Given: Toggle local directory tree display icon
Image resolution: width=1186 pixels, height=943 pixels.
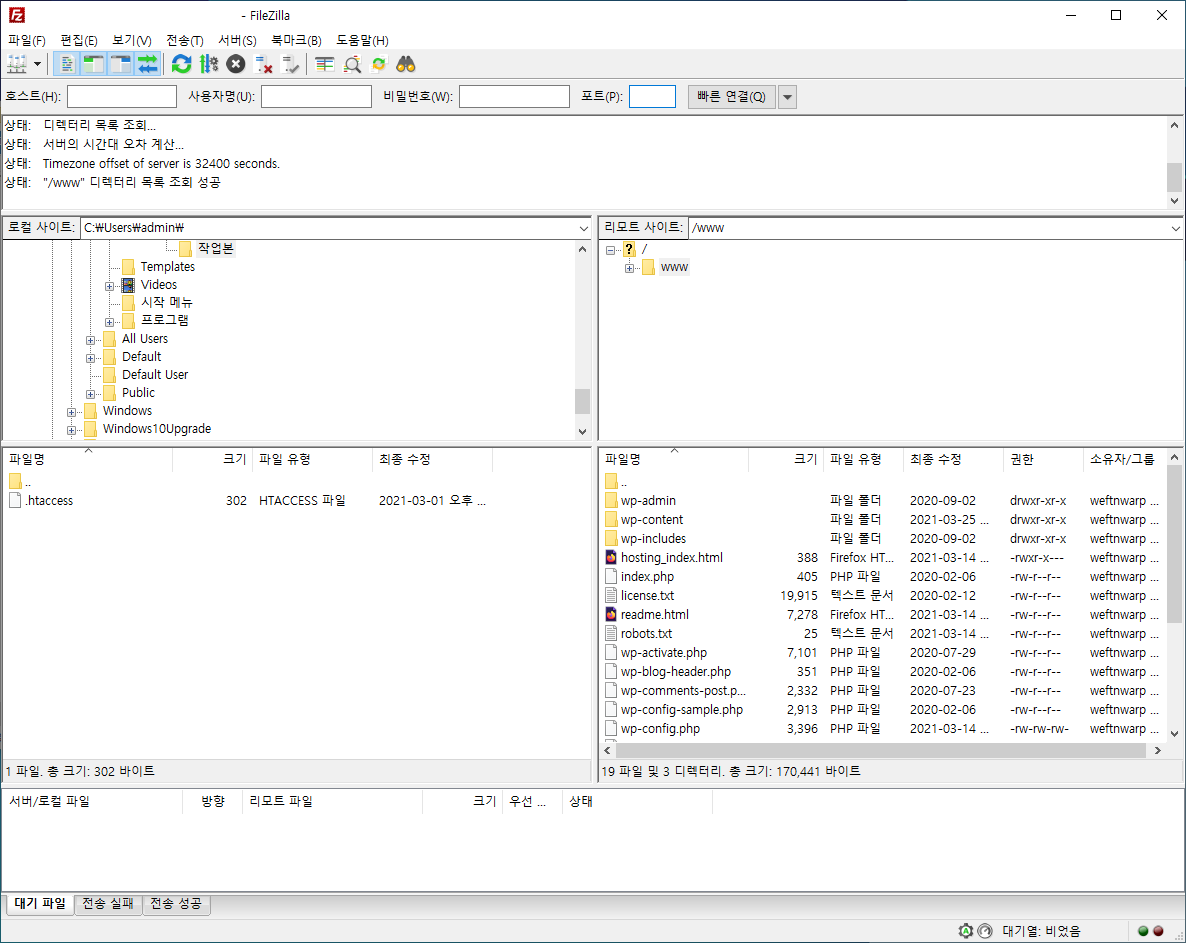Looking at the screenshot, I should click(93, 64).
